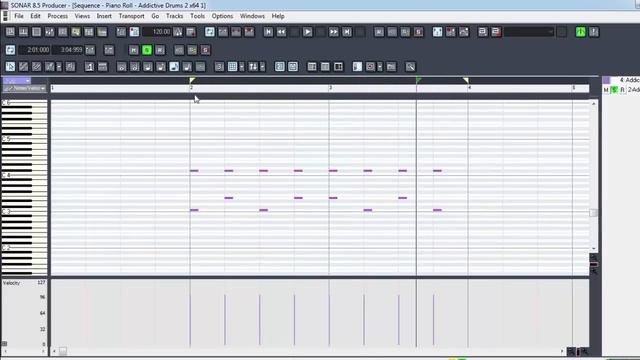Toggle the snap to grid icon
Screen dimensions: 640x360
tap(232, 67)
